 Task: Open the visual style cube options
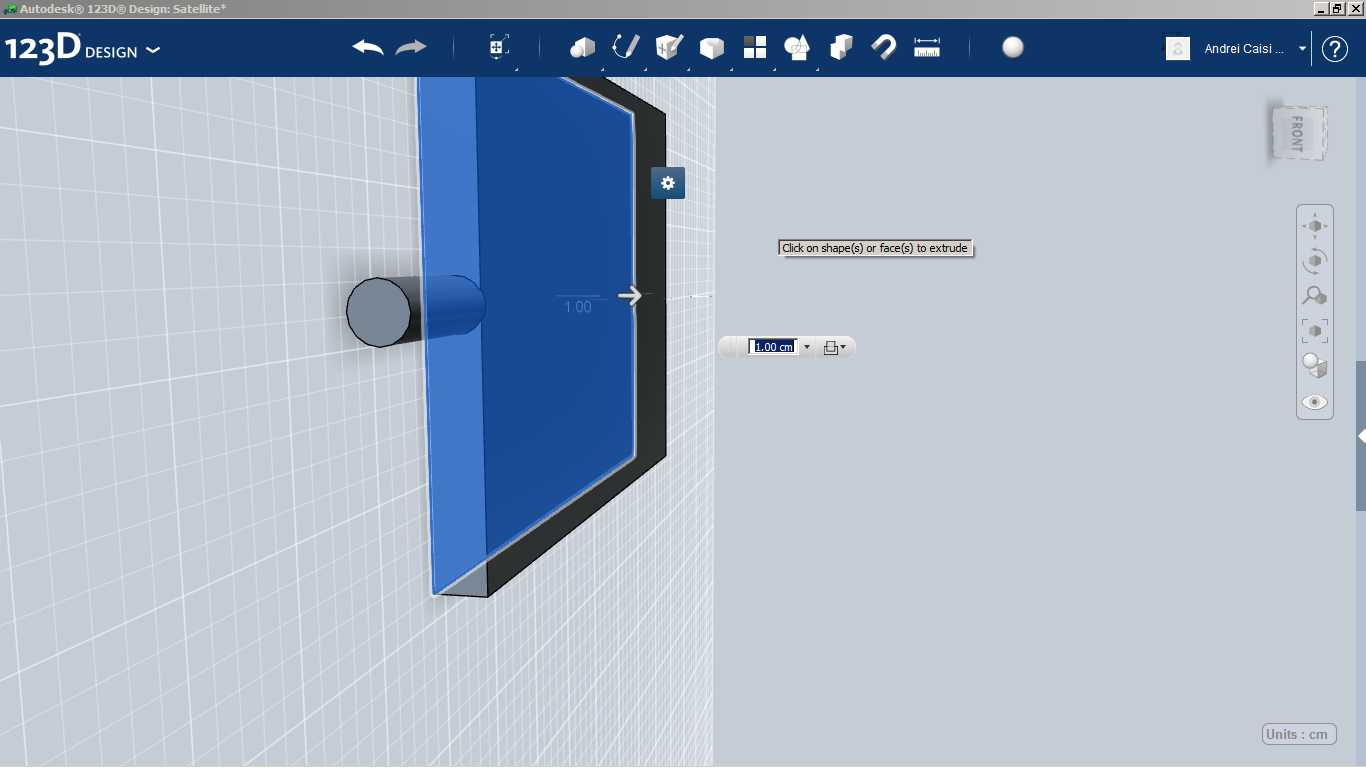pos(1315,366)
